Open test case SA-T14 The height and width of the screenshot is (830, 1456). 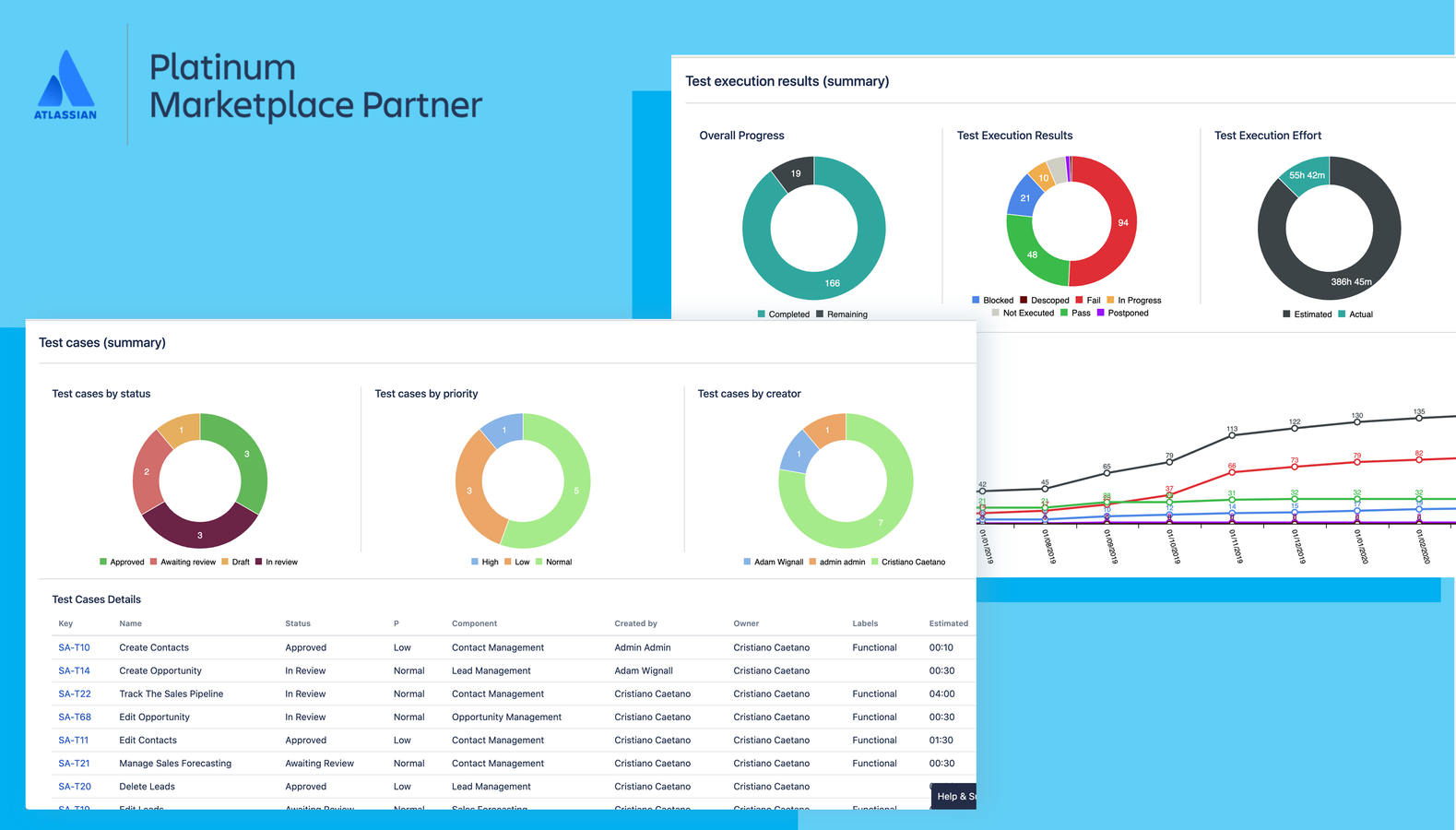tap(74, 670)
